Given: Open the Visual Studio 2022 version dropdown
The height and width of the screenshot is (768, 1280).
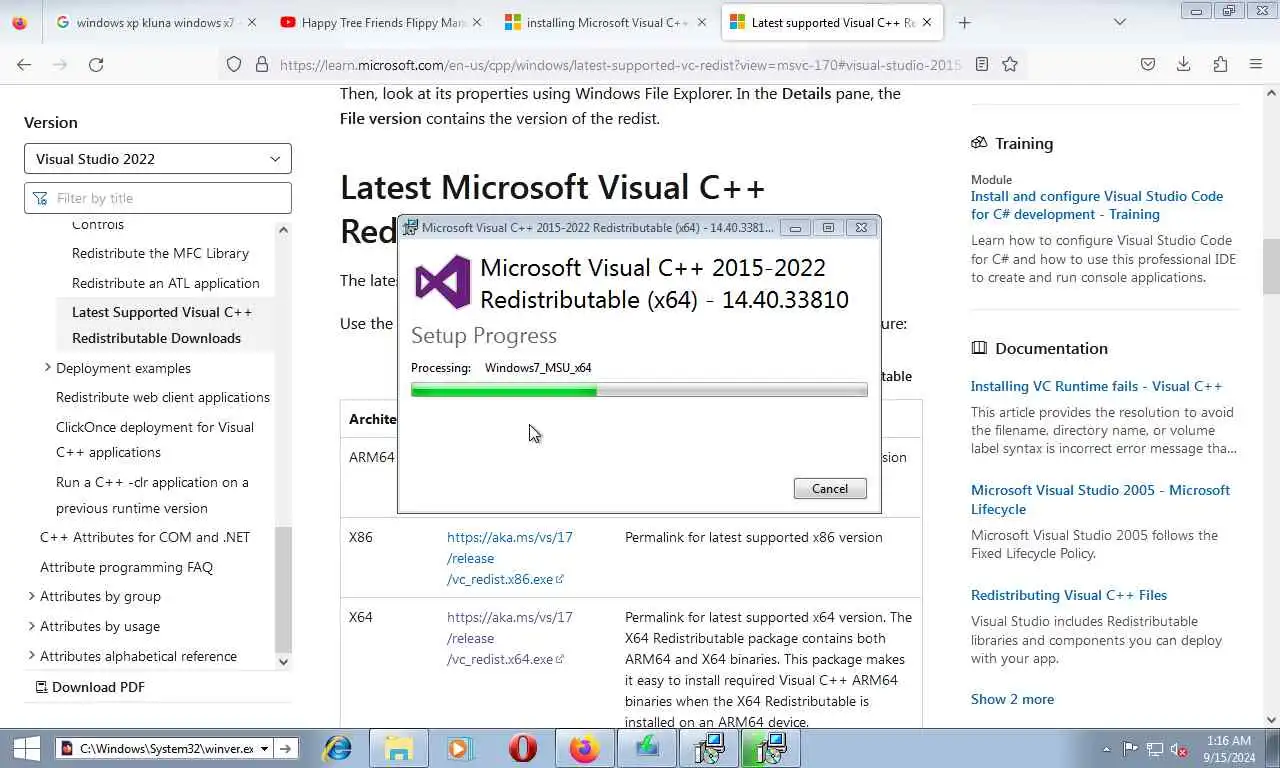Looking at the screenshot, I should [158, 159].
